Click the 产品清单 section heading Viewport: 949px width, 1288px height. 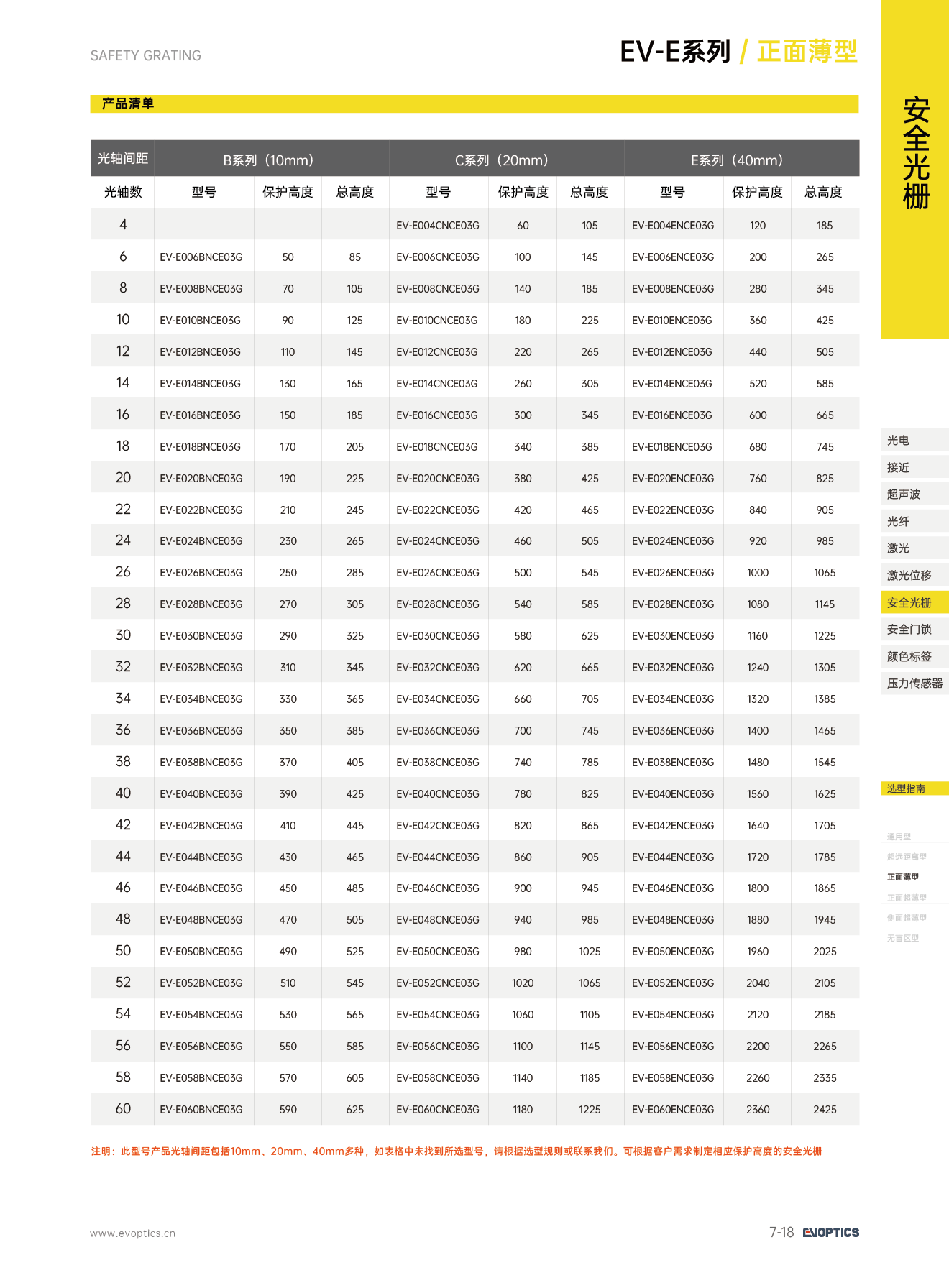pos(128,103)
